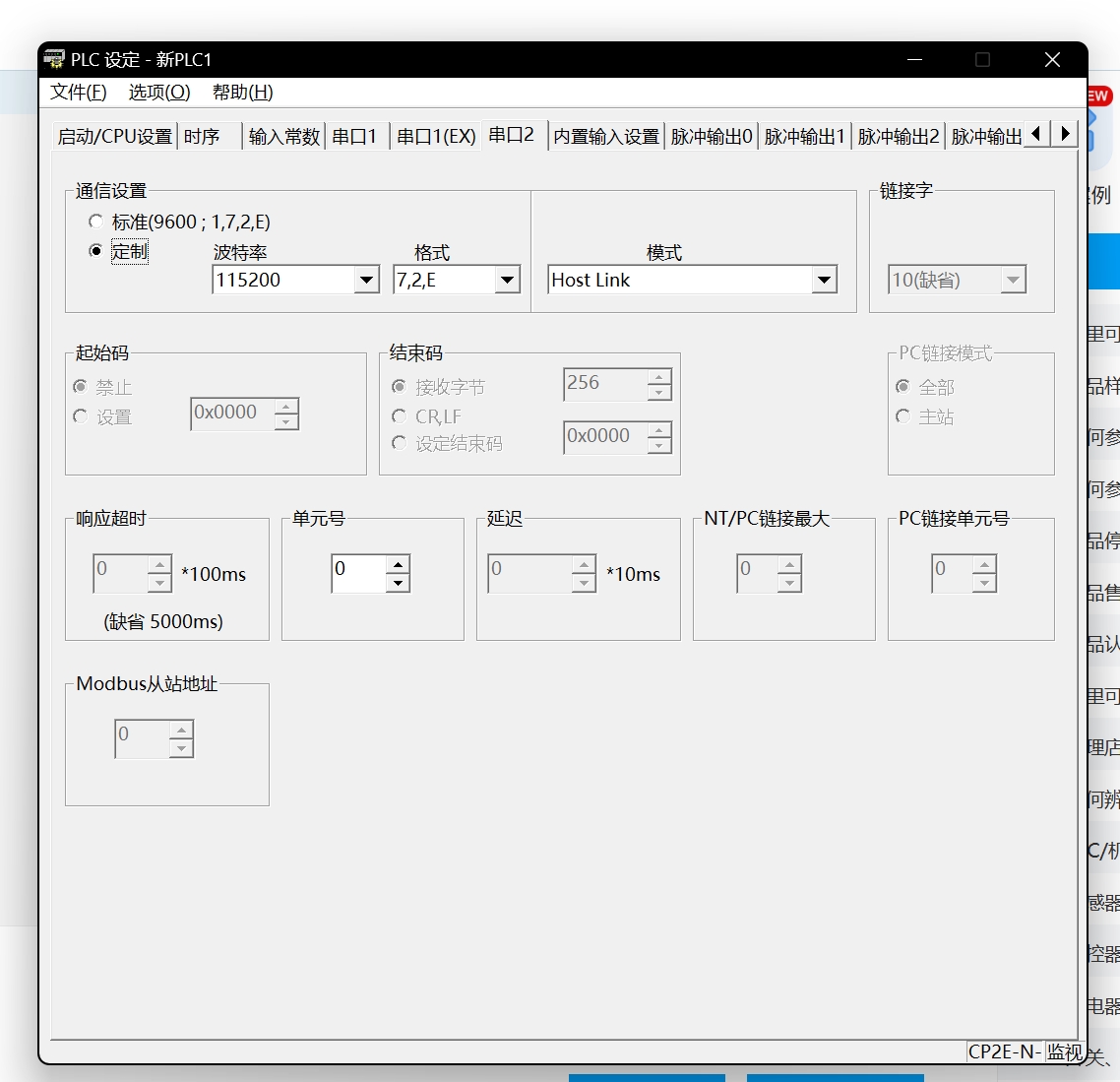The image size is (1120, 1082).
Task: Open the 选项(O) menu
Action: [x=158, y=93]
